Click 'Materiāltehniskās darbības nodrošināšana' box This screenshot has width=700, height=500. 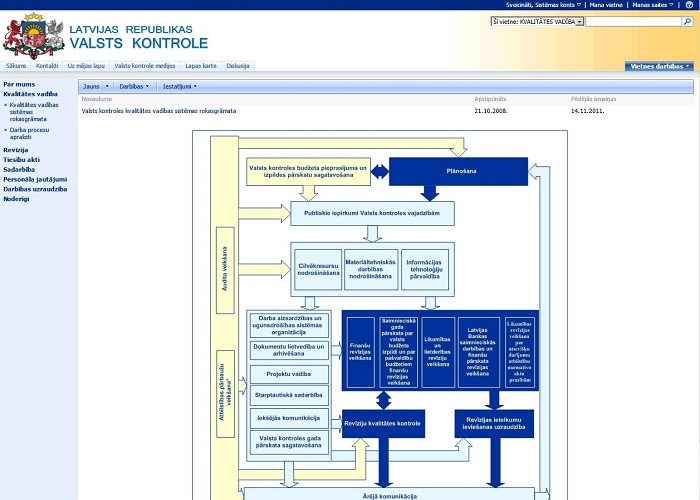coord(371,270)
